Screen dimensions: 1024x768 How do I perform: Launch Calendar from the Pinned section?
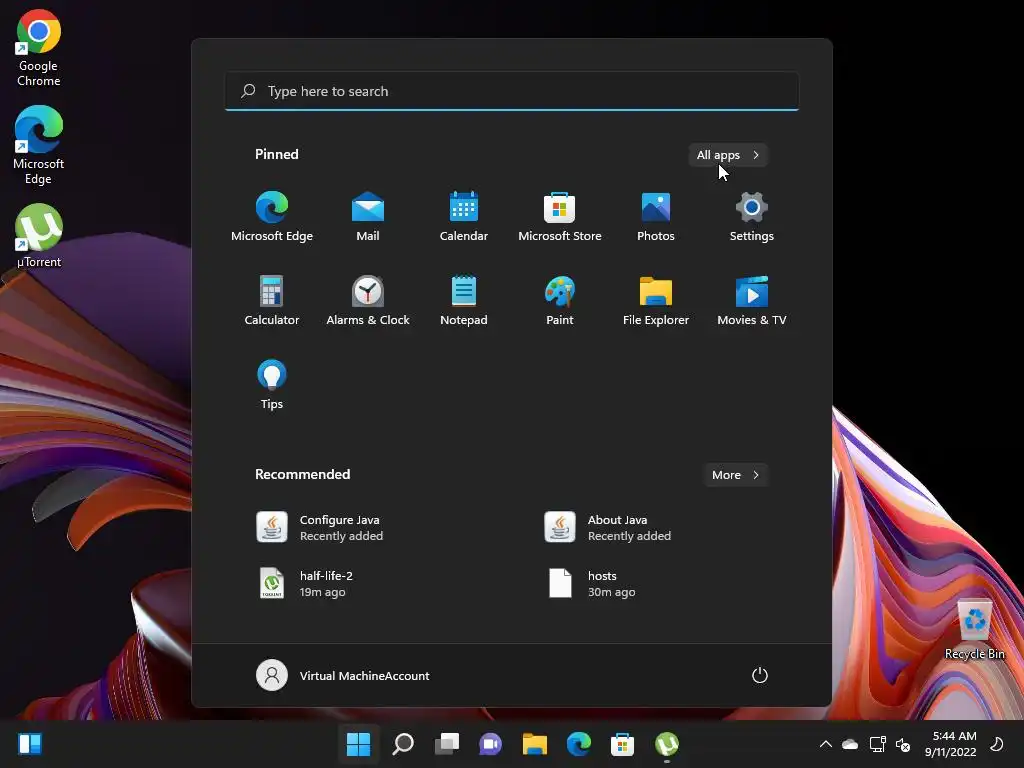(x=464, y=217)
